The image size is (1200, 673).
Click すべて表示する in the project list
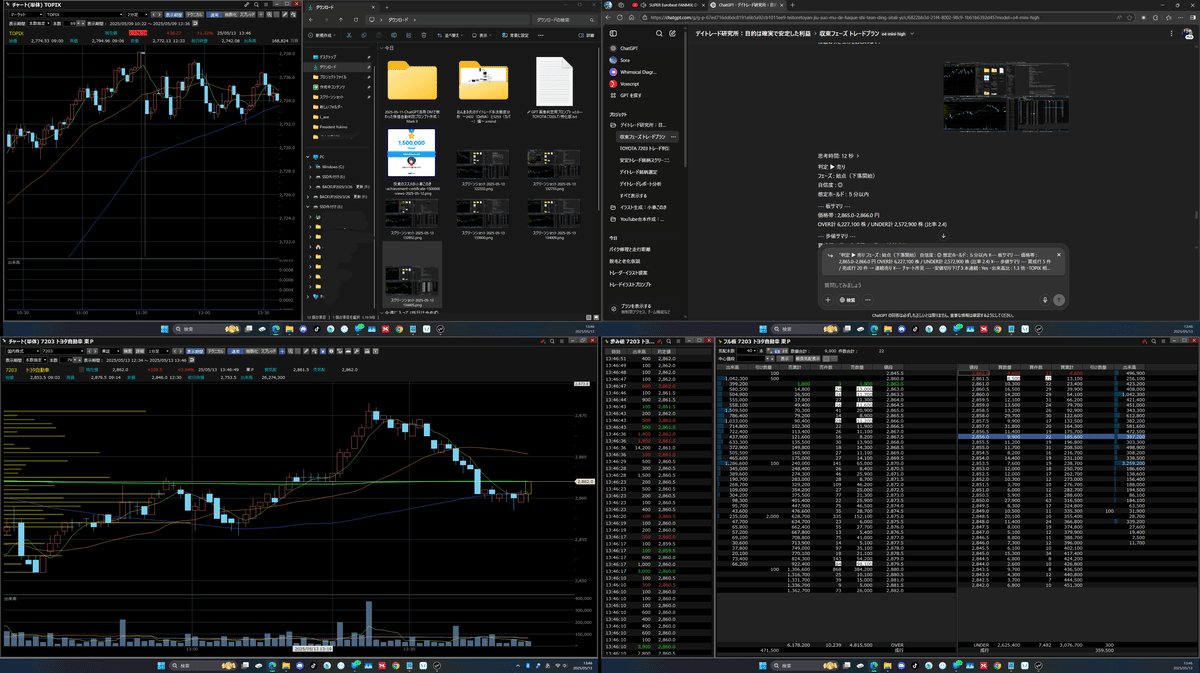pyautogui.click(x=636, y=196)
